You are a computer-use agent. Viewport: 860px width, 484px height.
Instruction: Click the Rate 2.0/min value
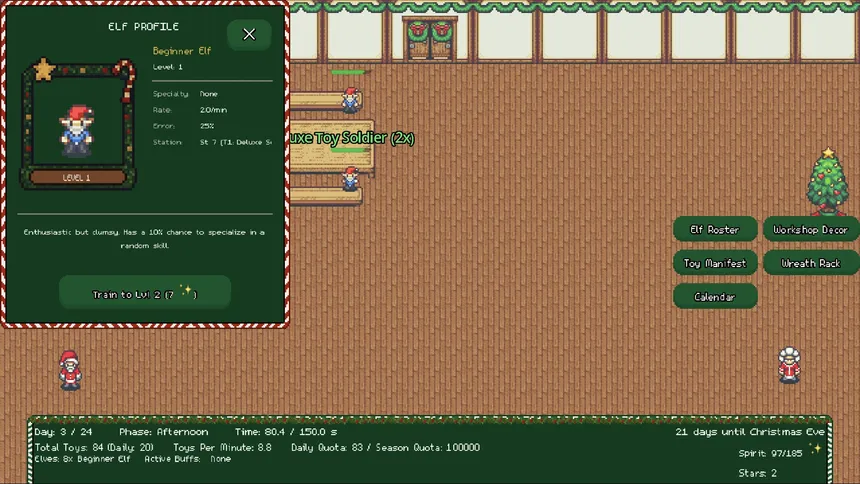pos(213,110)
